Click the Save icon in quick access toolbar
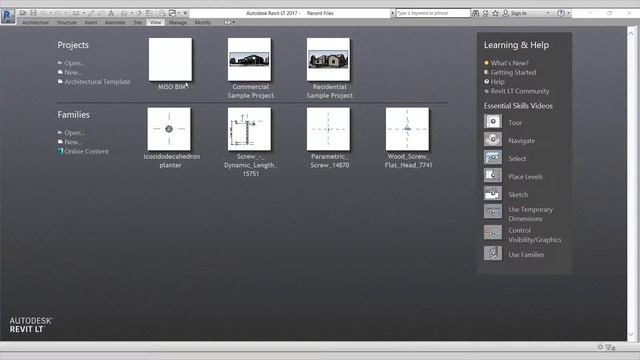The height and width of the screenshot is (360, 640). click(33, 13)
